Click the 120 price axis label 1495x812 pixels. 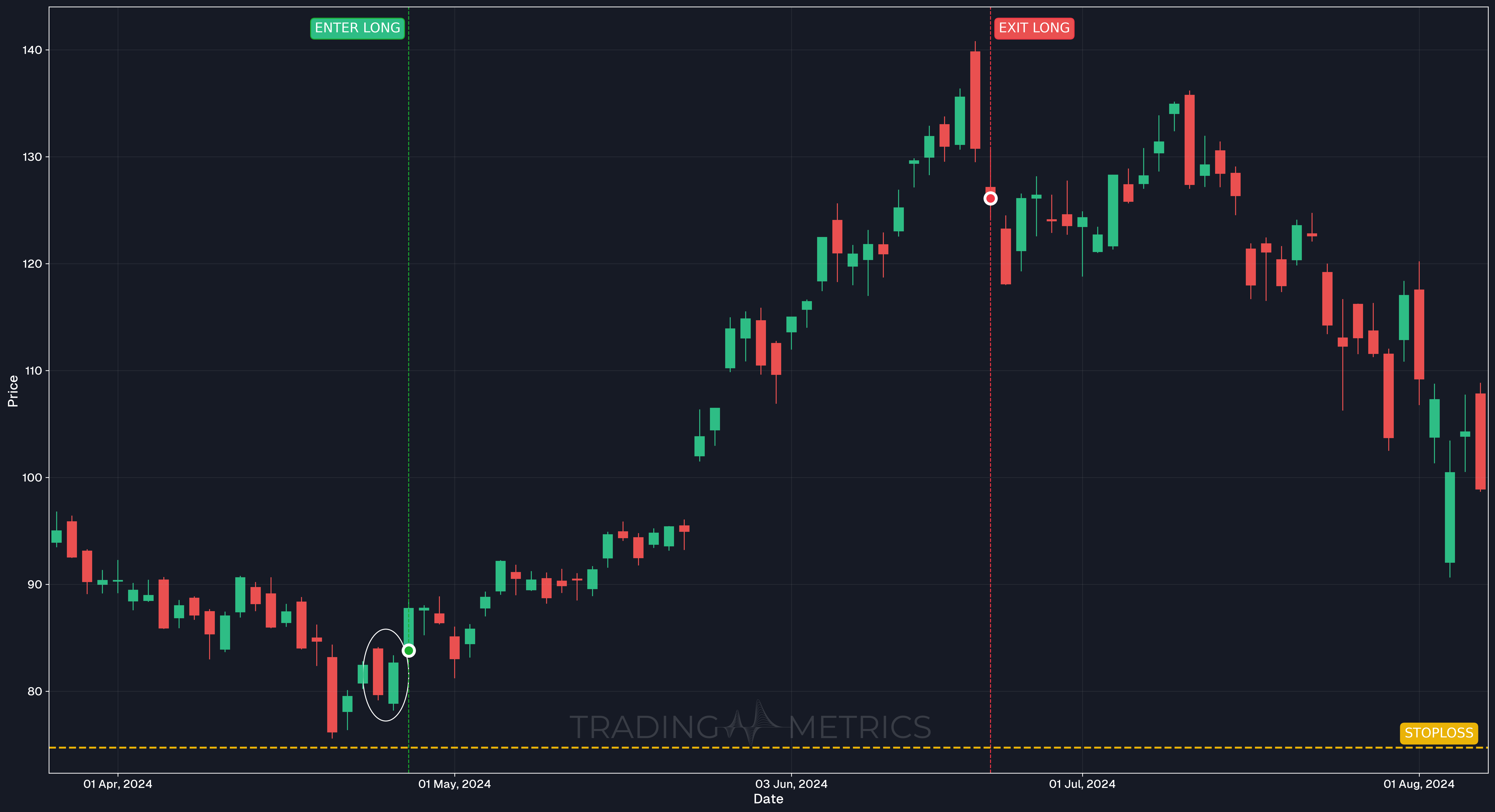coord(33,264)
